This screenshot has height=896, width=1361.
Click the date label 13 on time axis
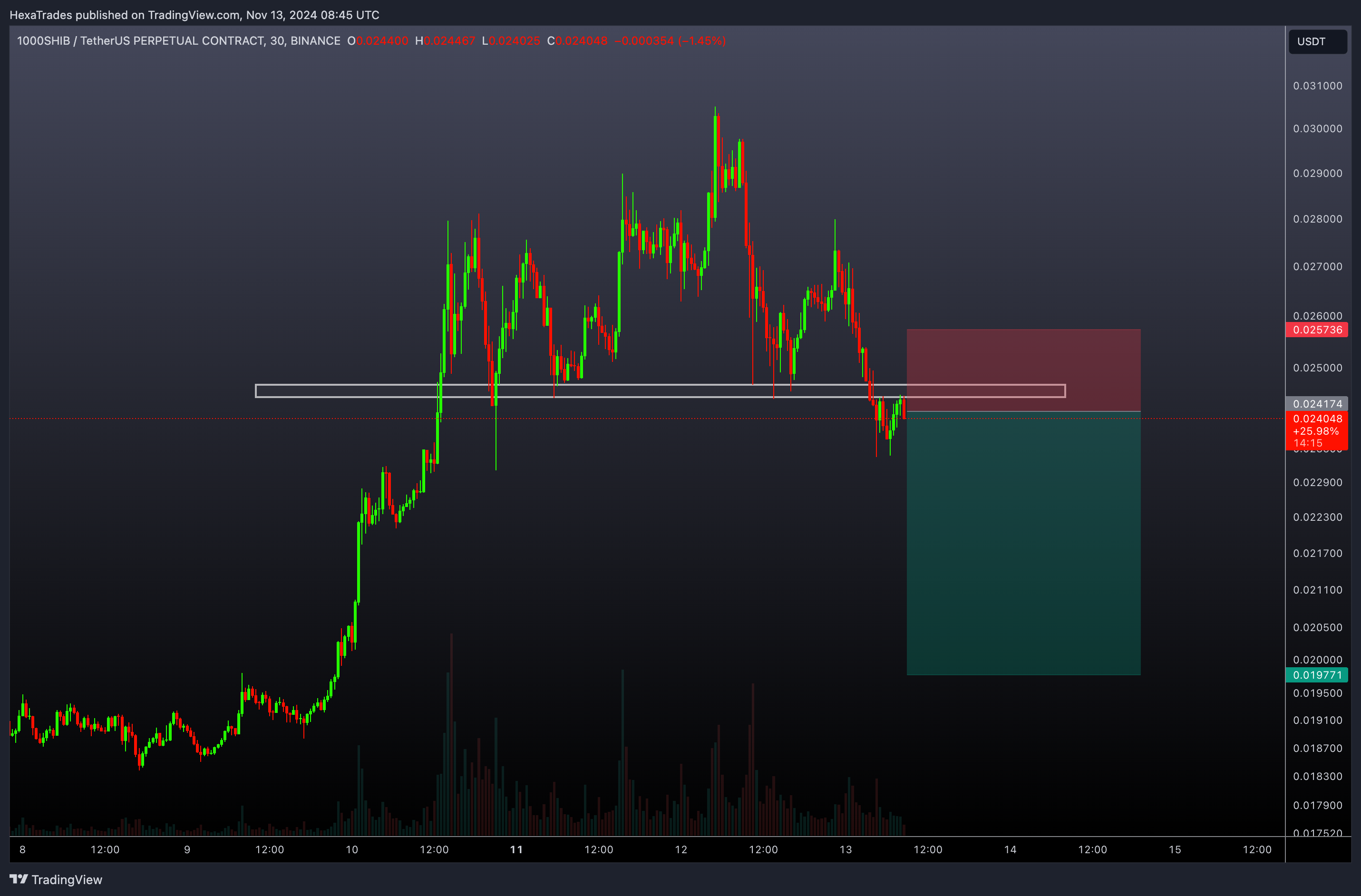(x=846, y=850)
